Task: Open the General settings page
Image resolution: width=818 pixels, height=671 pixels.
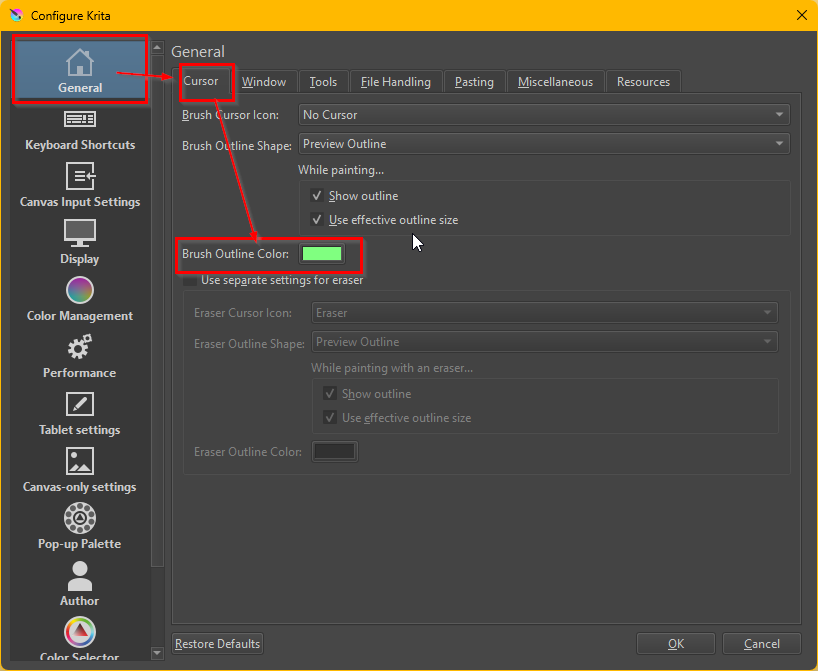Action: tap(80, 70)
